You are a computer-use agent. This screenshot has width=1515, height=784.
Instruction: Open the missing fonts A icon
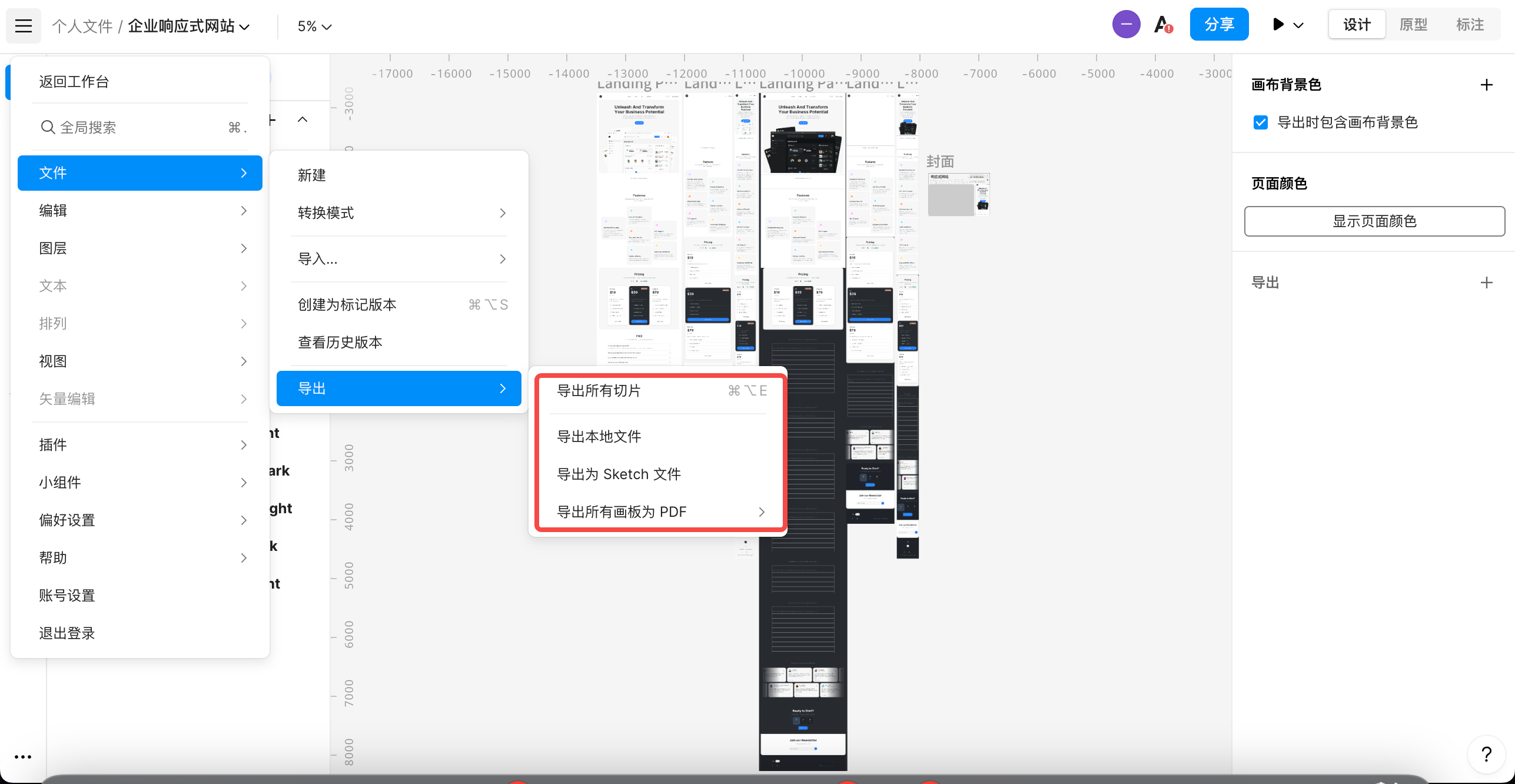point(1162,25)
